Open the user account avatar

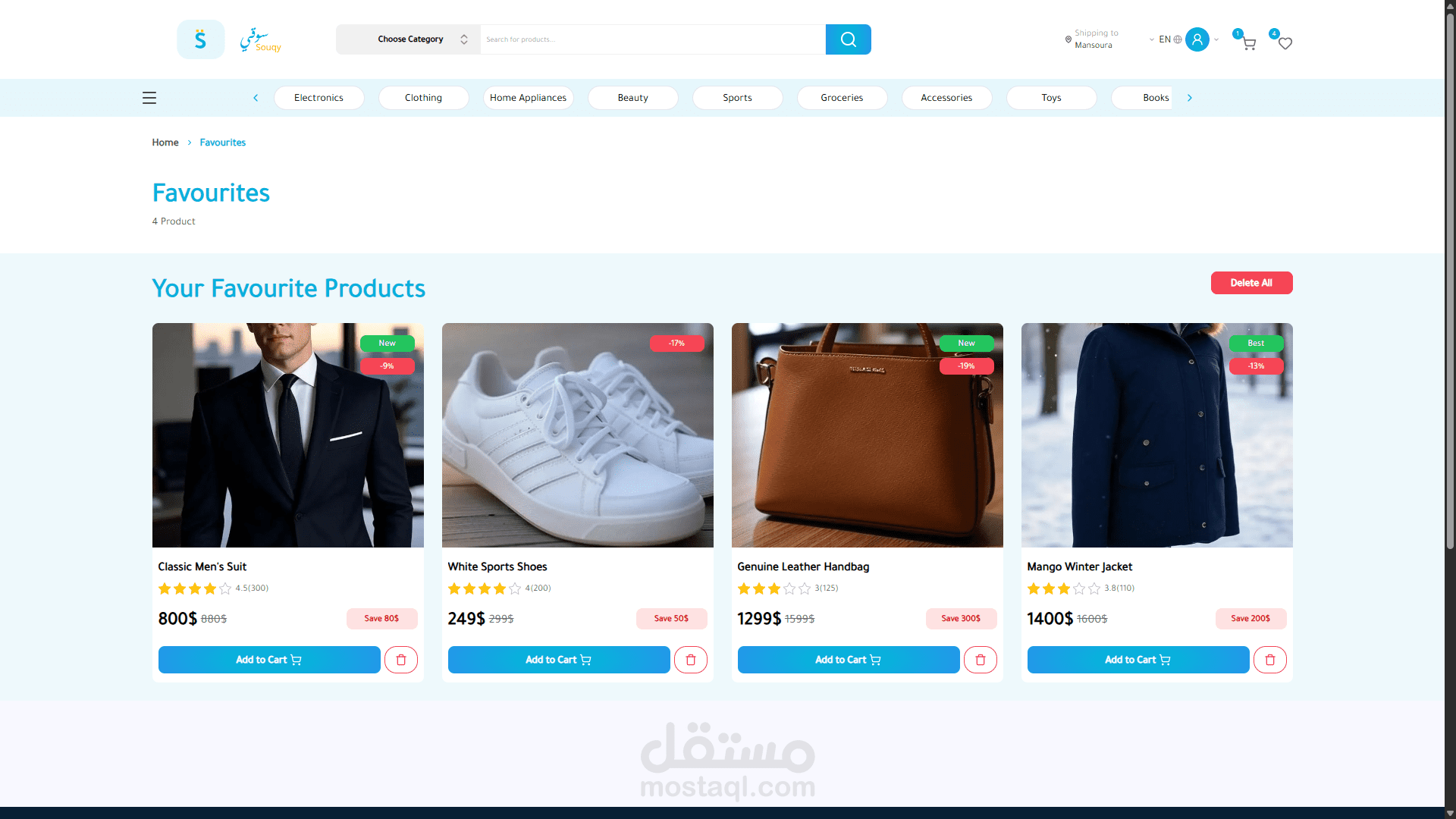point(1197,39)
